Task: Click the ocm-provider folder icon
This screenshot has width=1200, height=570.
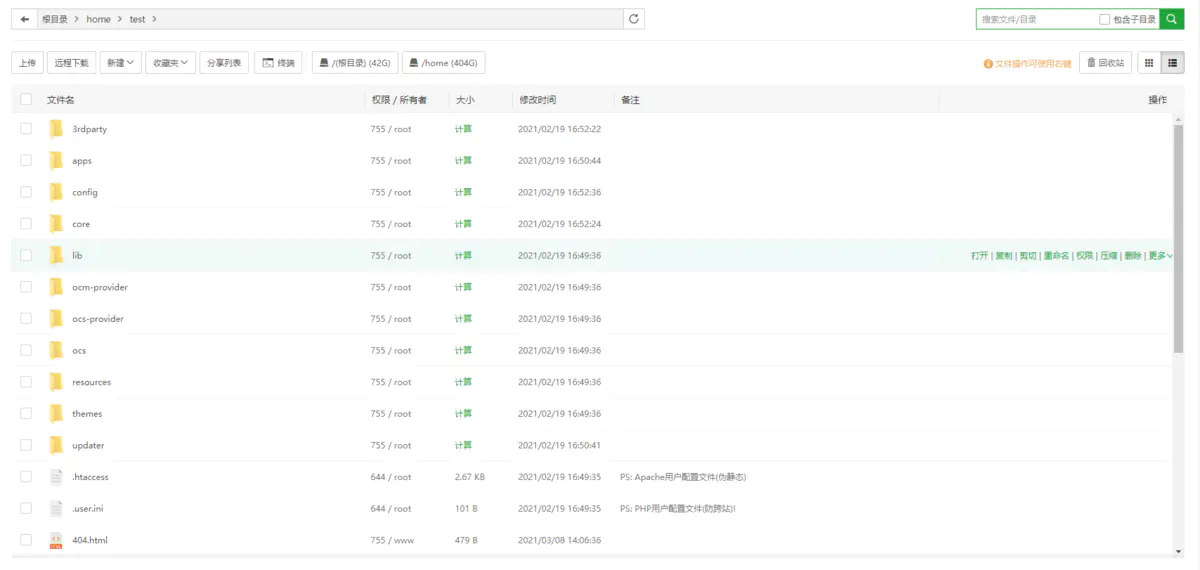Action: pos(56,287)
